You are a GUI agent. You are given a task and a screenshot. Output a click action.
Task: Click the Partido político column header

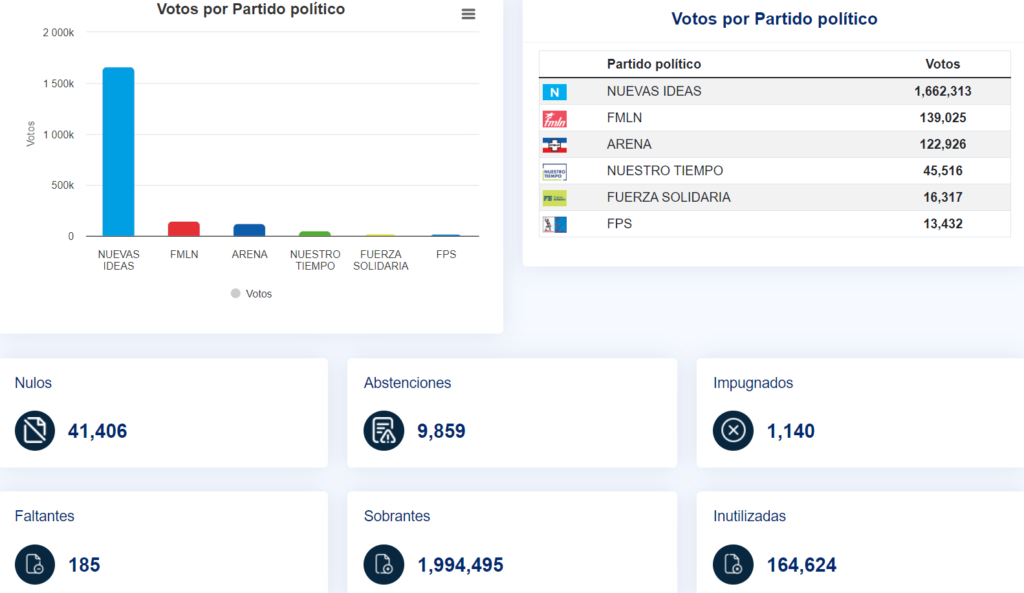coord(654,64)
